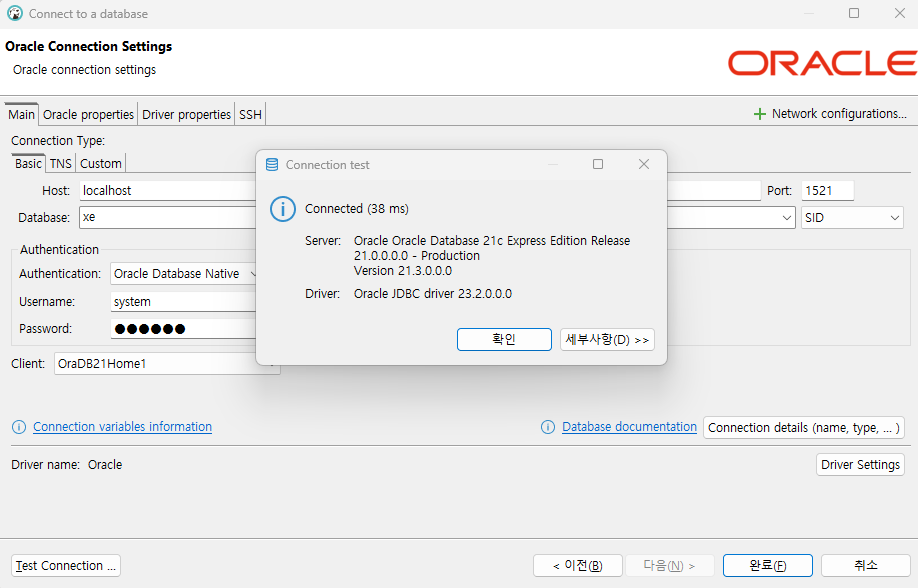The height and width of the screenshot is (588, 918).
Task: Open the Client OraDB21Home1 dropdown
Action: click(166, 364)
